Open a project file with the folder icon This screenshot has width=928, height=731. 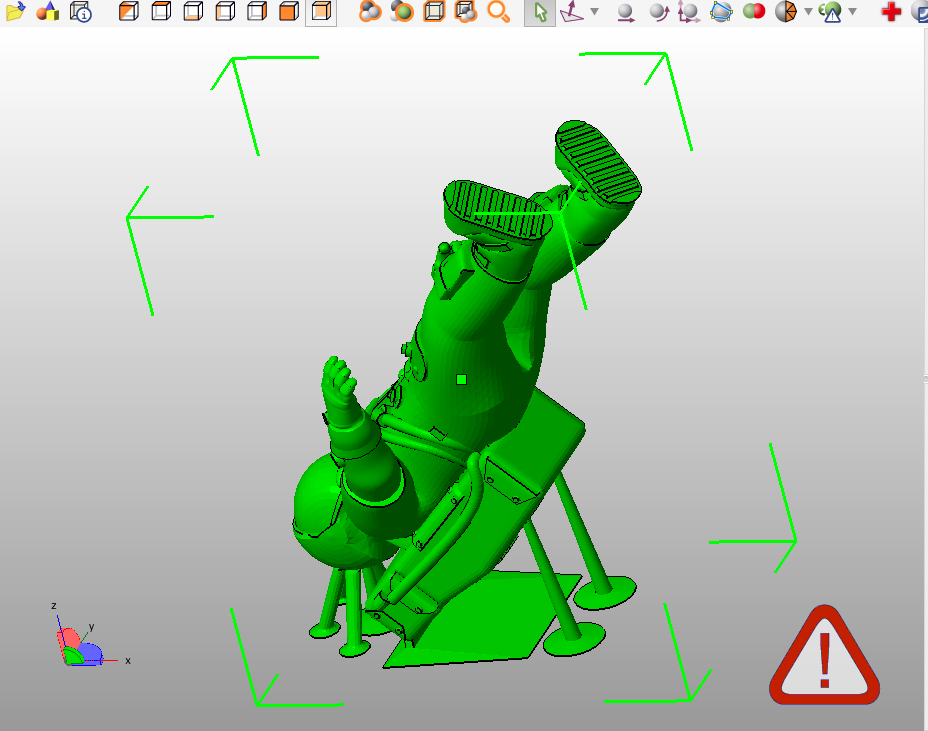tap(15, 11)
